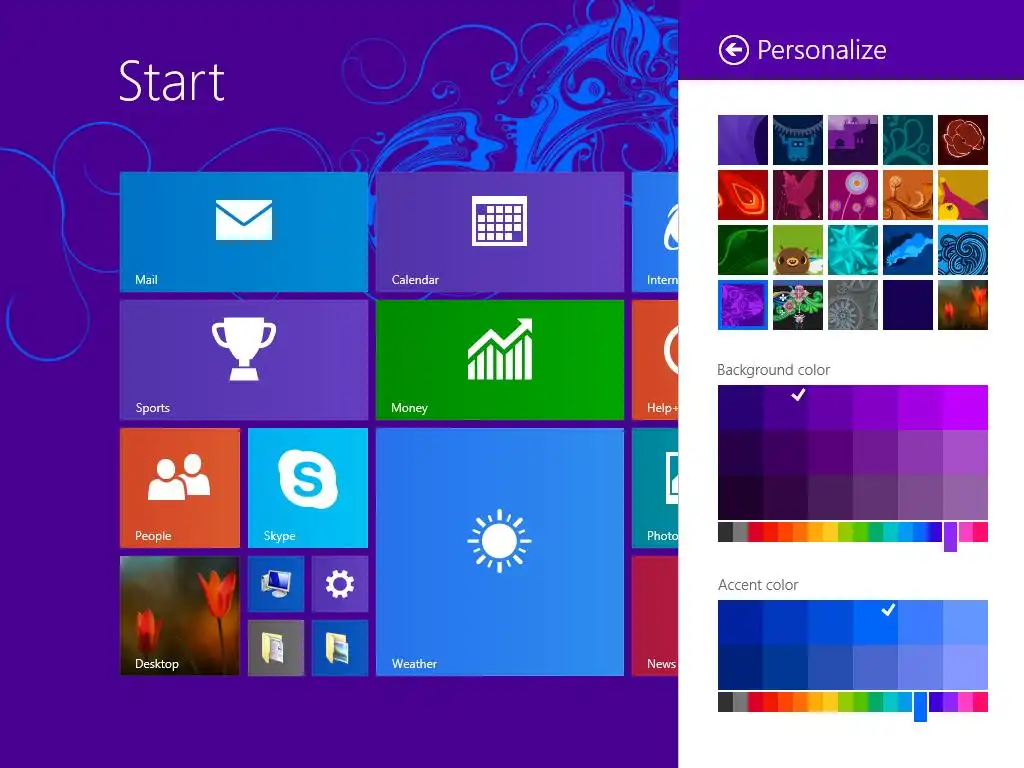The height and width of the screenshot is (768, 1024).
Task: Choose the crimson bird background pattern
Action: 797,195
